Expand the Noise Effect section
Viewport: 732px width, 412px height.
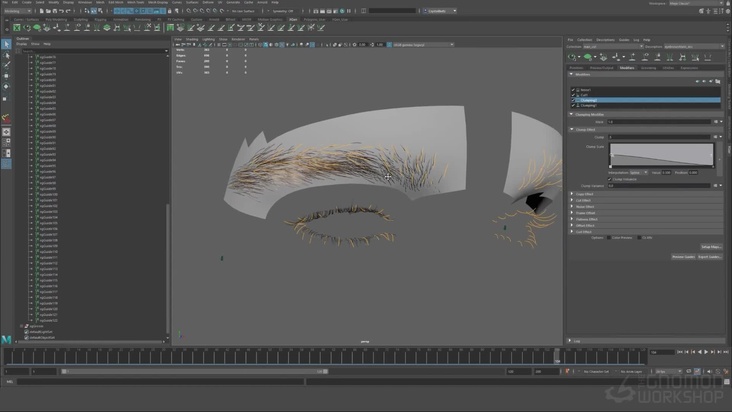tap(571, 207)
